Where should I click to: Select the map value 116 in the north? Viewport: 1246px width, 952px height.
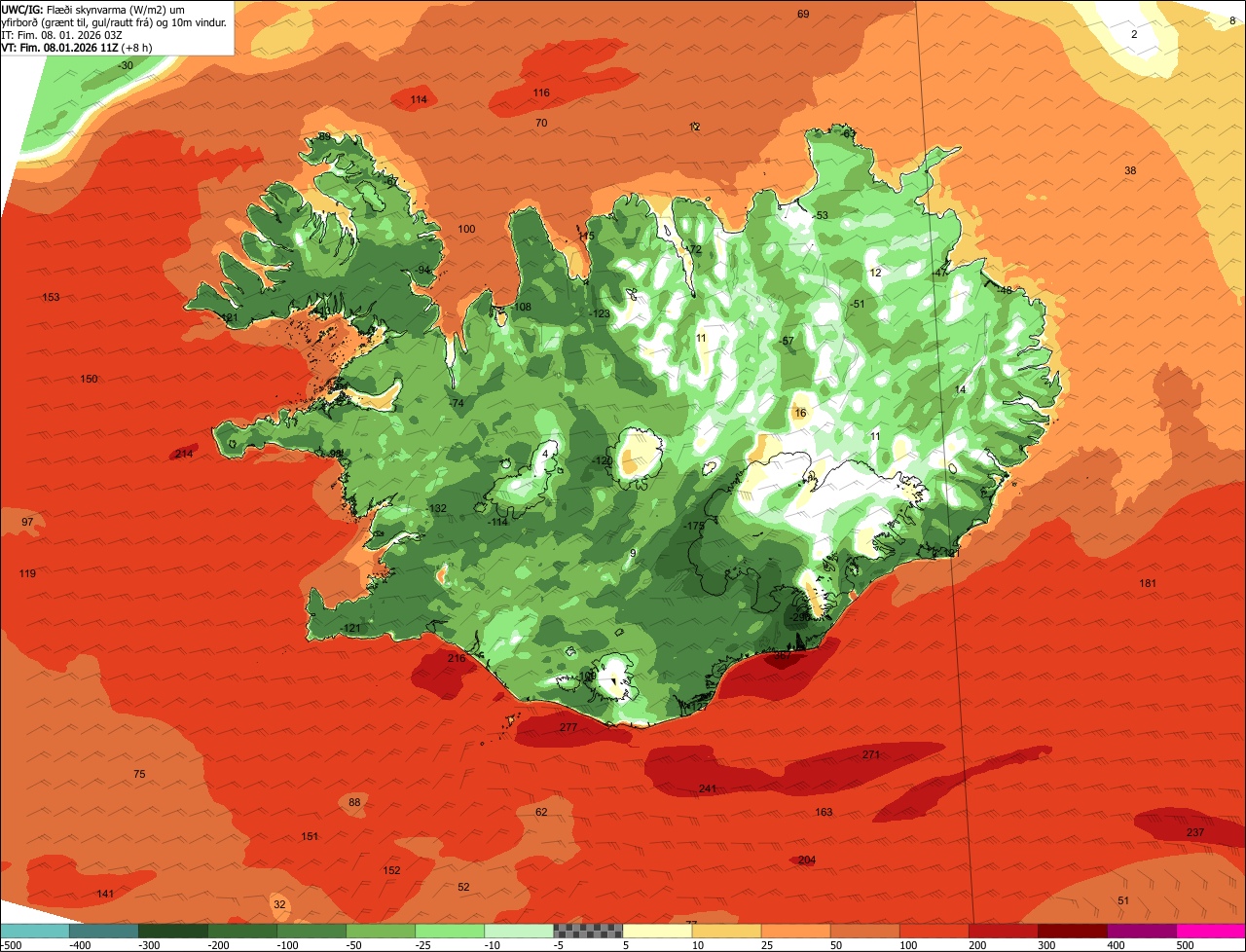541,93
